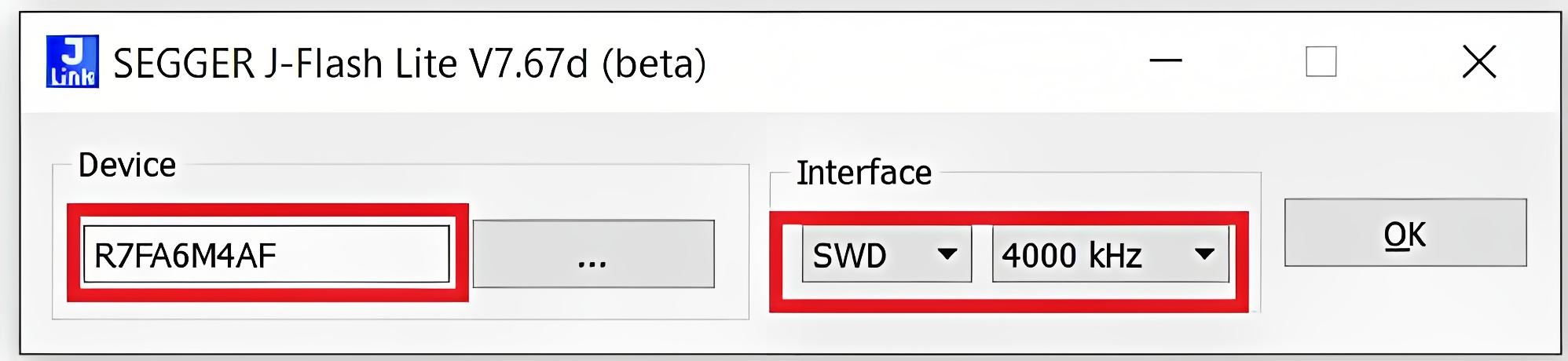
Task: Open device selection with the ellipsis button
Action: [x=593, y=254]
